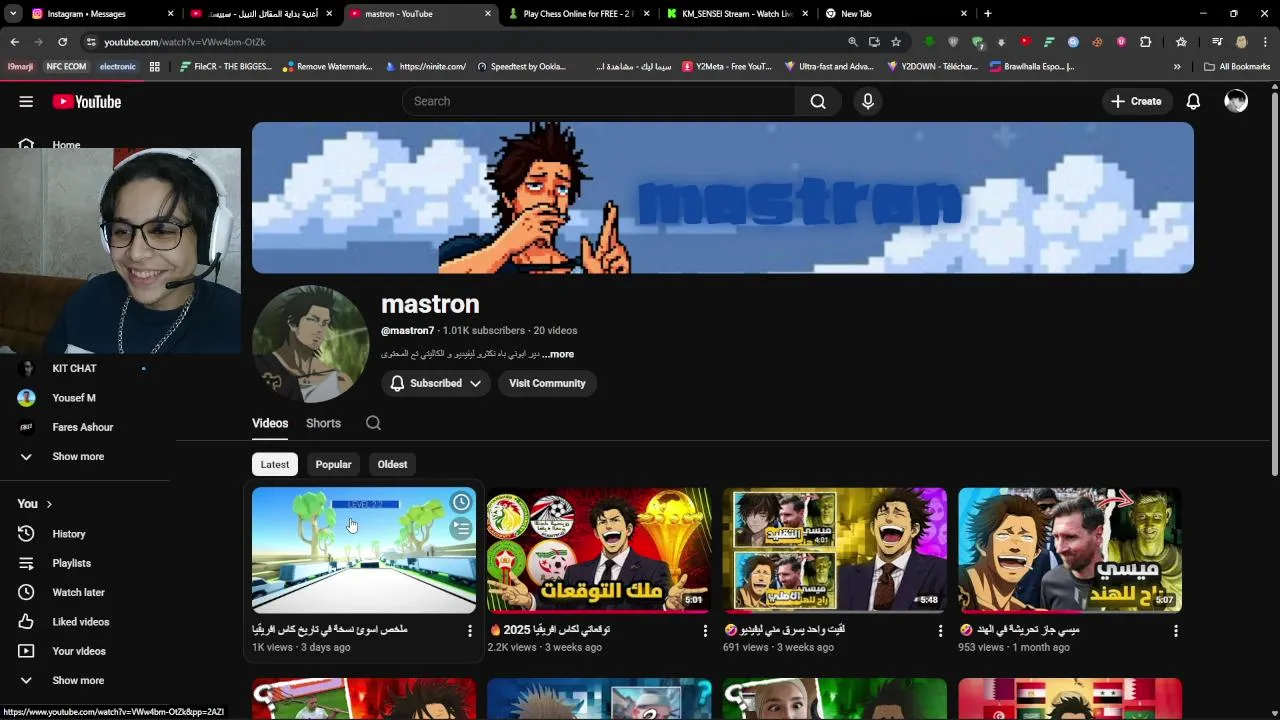The image size is (1280, 720).
Task: Add first video to queue
Action: pyautogui.click(x=461, y=529)
